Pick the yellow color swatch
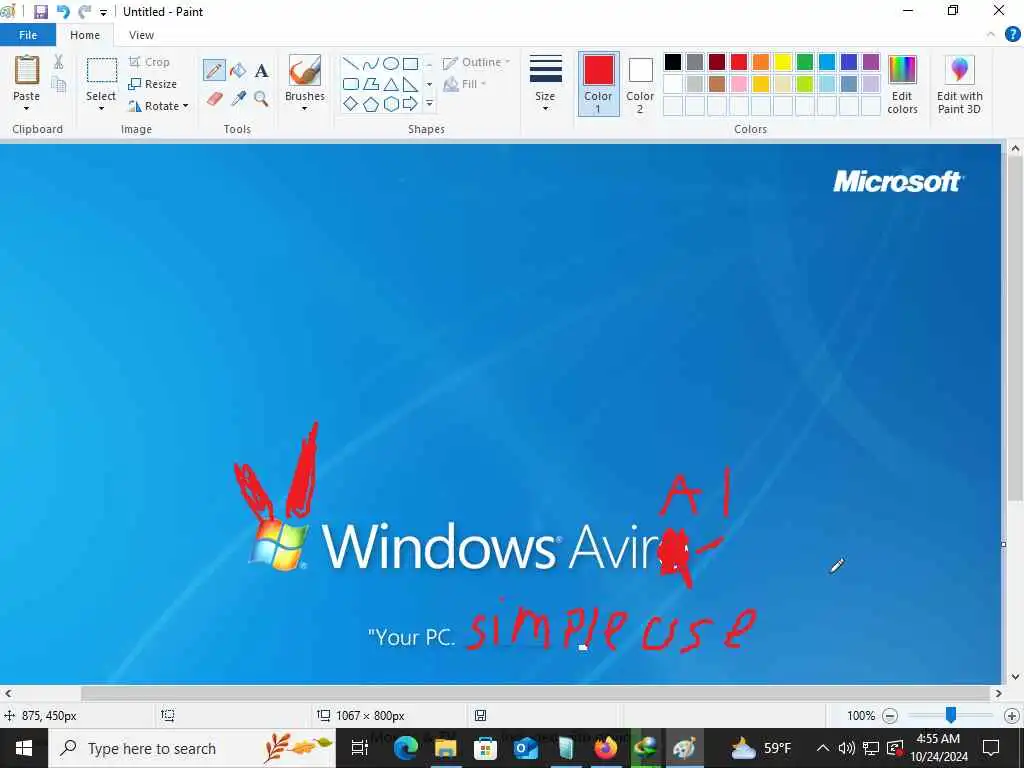The height and width of the screenshot is (768, 1024). 783,62
